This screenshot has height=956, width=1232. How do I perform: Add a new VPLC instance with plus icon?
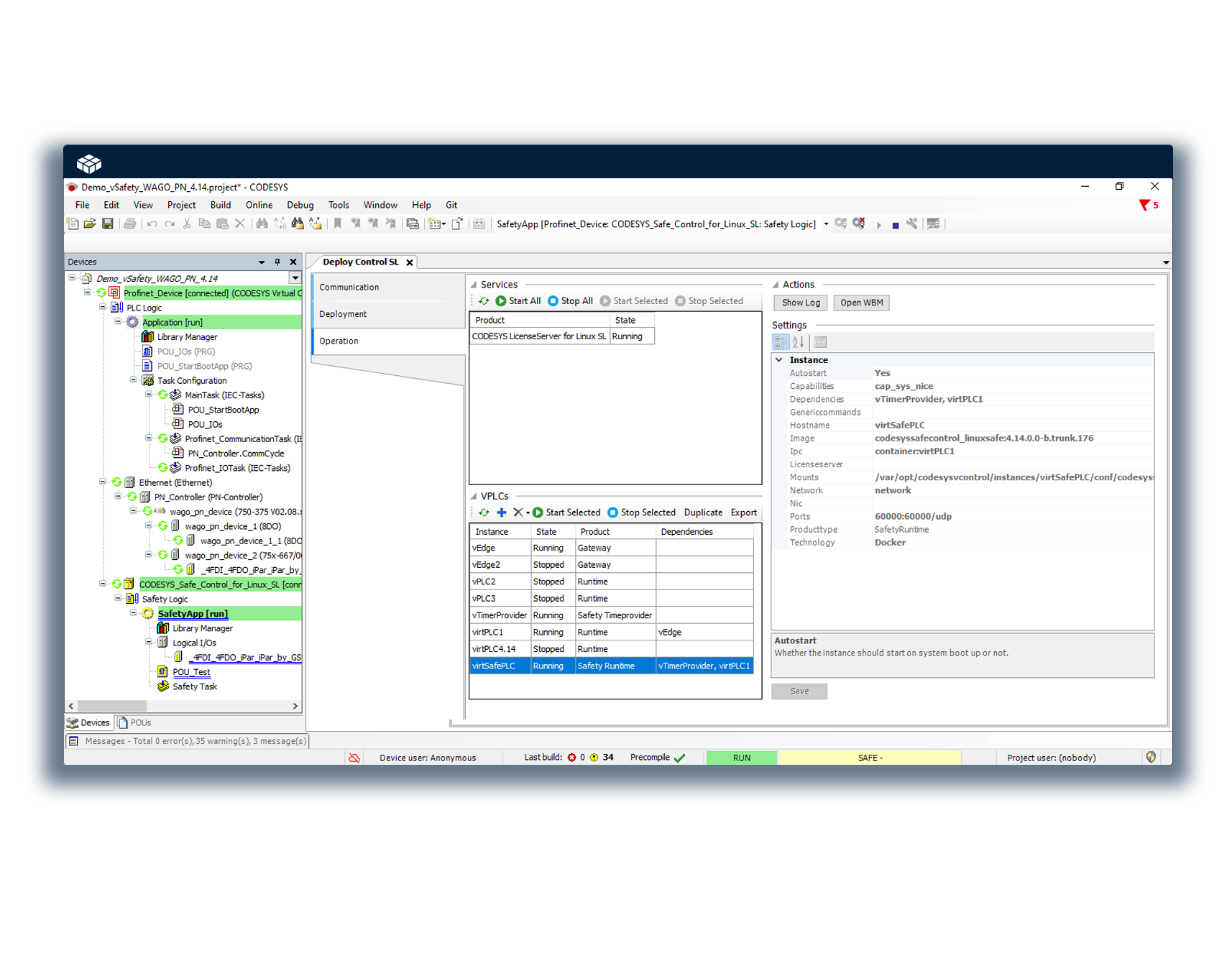[502, 513]
